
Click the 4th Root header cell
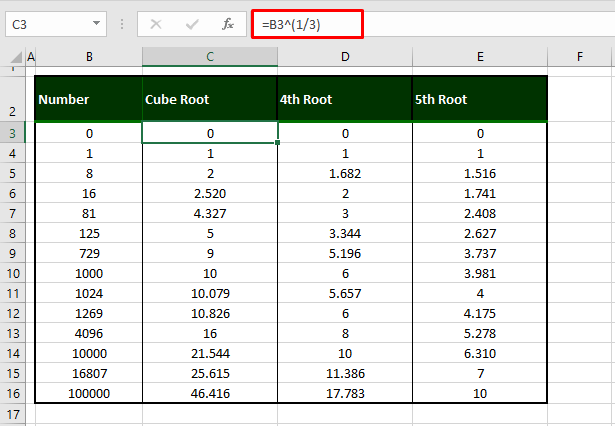point(345,99)
